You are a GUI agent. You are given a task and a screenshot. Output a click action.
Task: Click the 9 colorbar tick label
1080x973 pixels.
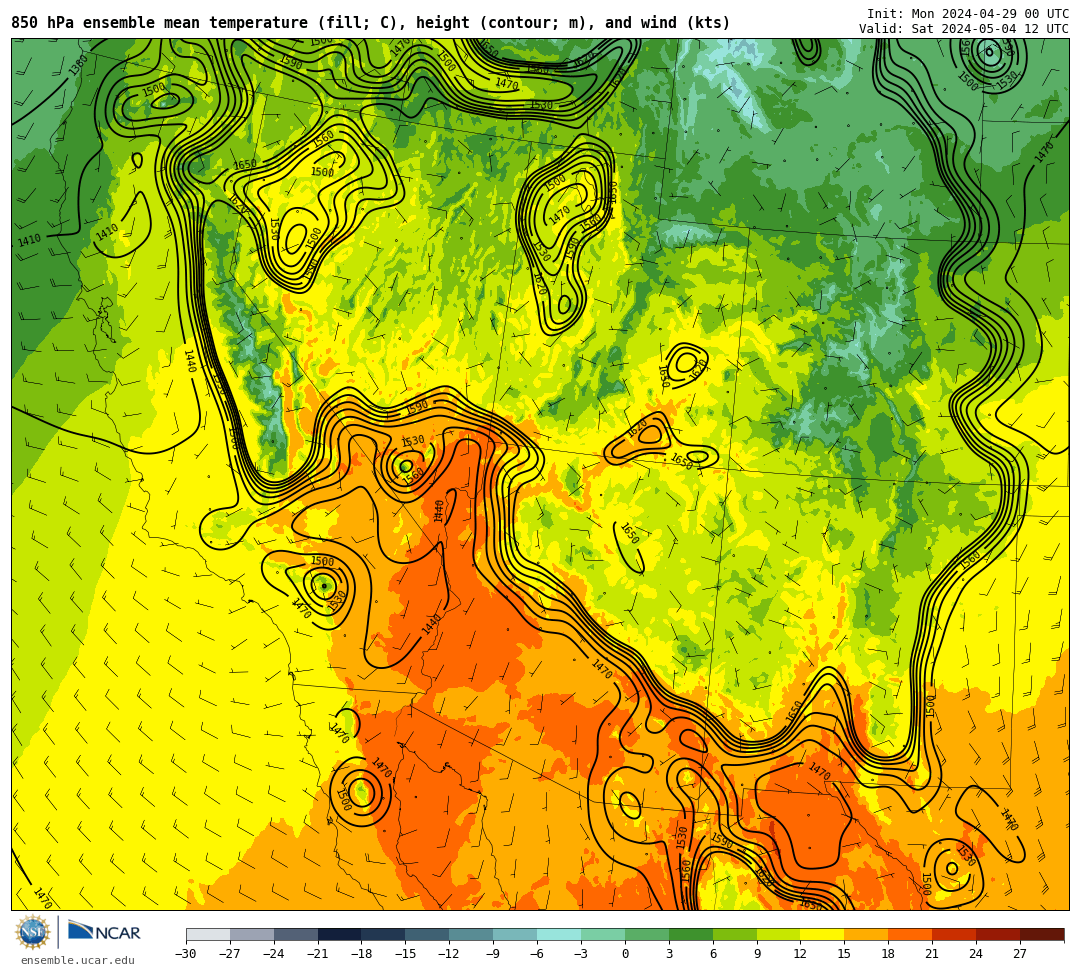coord(757,954)
